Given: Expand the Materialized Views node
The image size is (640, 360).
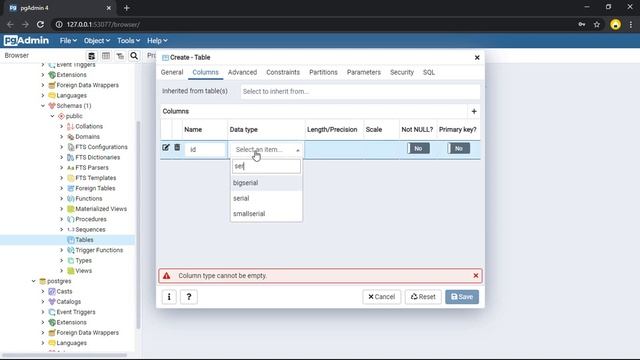Looking at the screenshot, I should point(62,209).
